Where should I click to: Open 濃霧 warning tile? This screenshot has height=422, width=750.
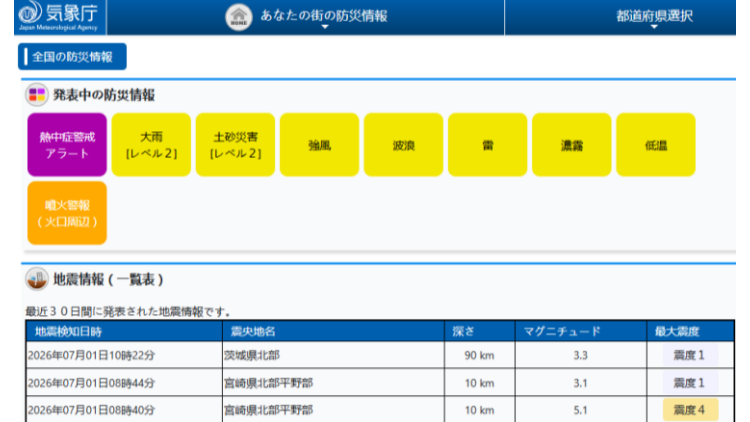pos(572,145)
